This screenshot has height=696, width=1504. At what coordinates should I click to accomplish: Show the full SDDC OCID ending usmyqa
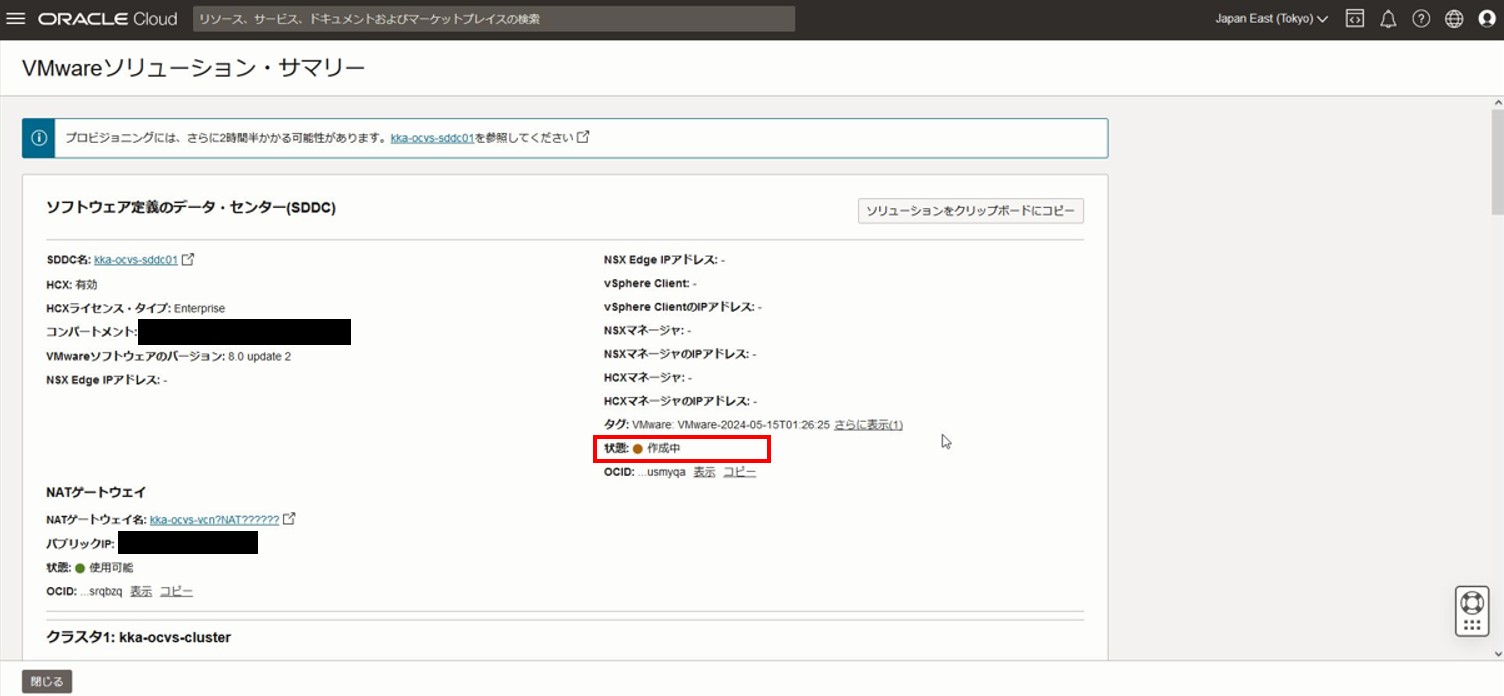pos(704,472)
